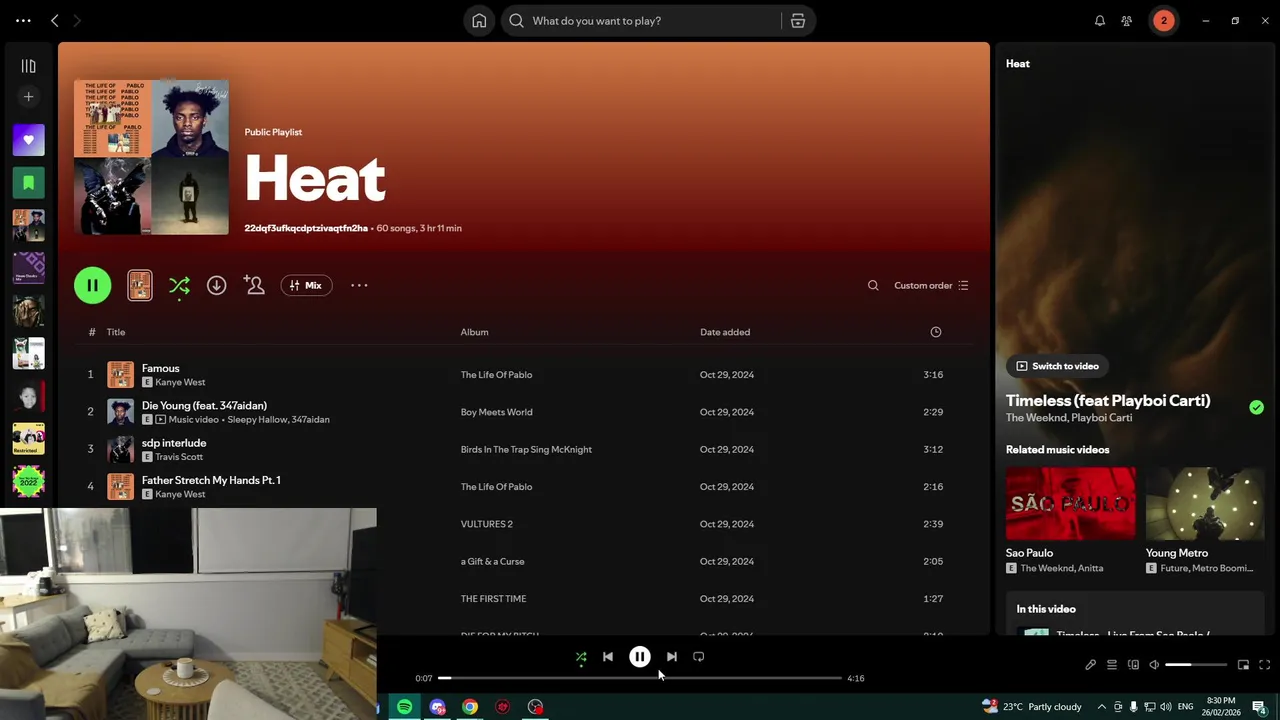Open the Windows notification center icon
The image size is (1280, 720).
1259,707
